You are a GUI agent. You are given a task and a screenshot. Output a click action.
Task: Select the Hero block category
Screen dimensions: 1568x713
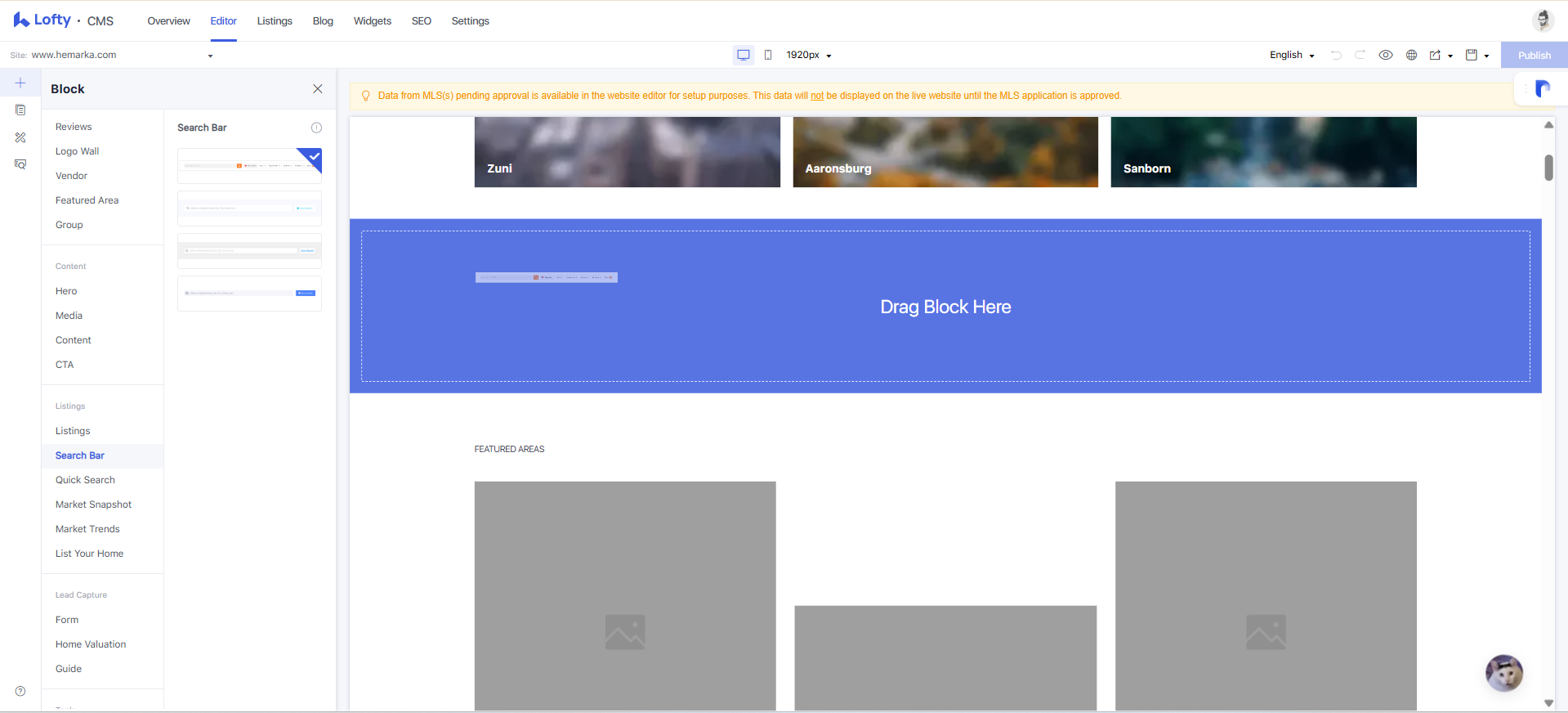point(66,291)
